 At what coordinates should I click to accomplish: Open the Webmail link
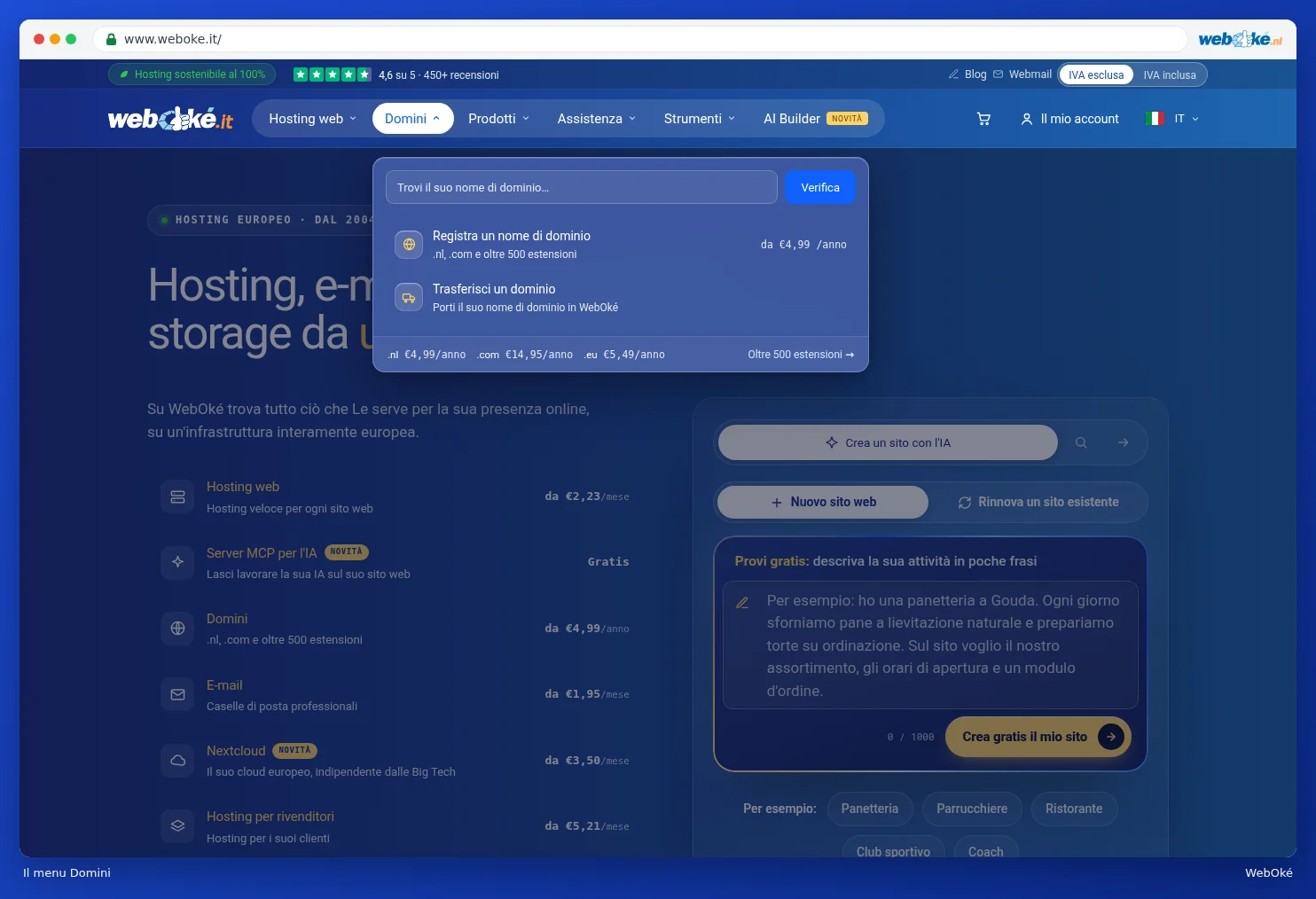pos(1022,74)
